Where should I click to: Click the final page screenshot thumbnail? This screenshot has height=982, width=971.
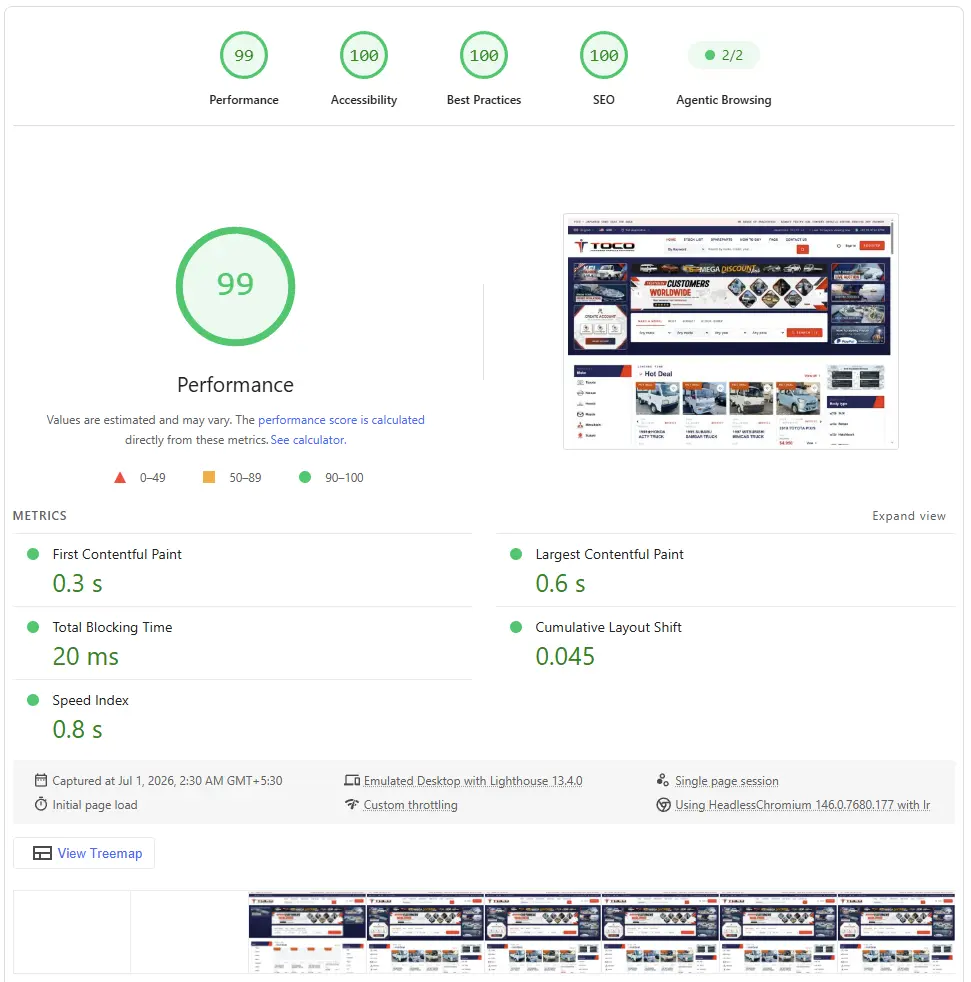[730, 331]
